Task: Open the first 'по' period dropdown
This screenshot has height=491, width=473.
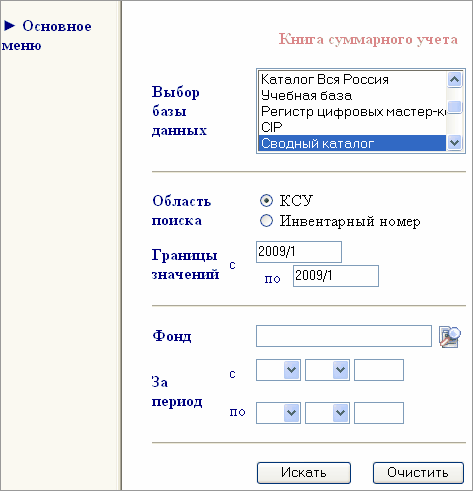Action: coord(278,413)
